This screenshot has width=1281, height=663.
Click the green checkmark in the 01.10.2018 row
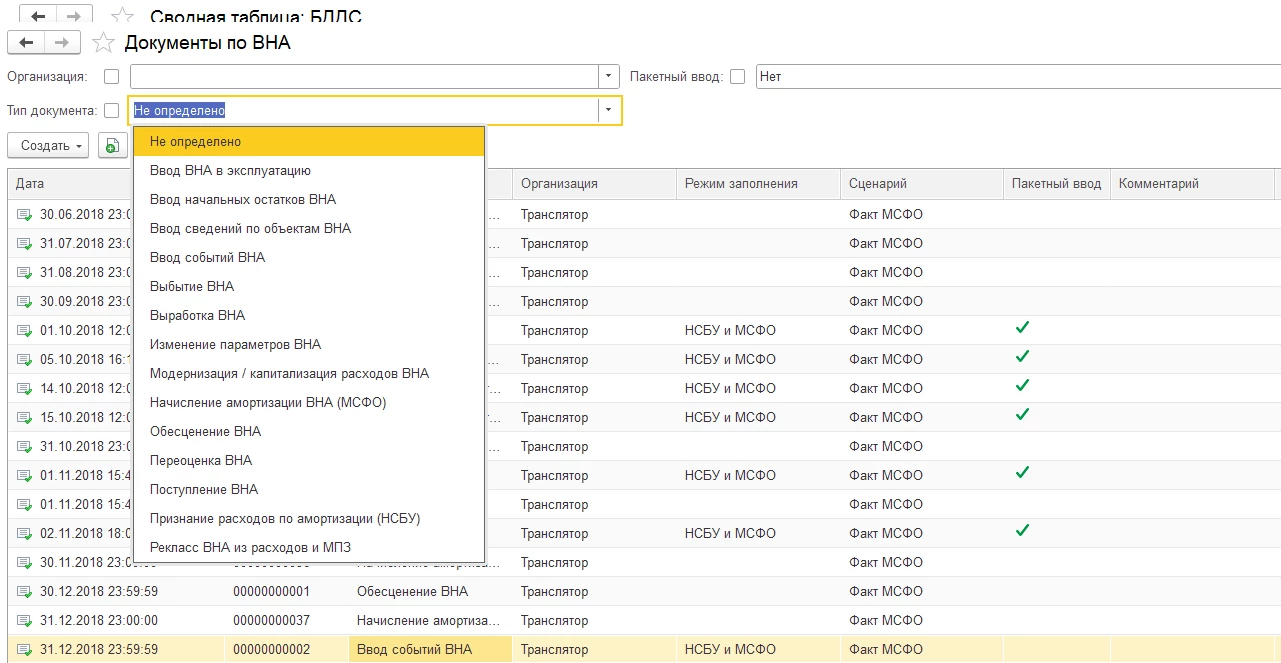[x=1021, y=328]
